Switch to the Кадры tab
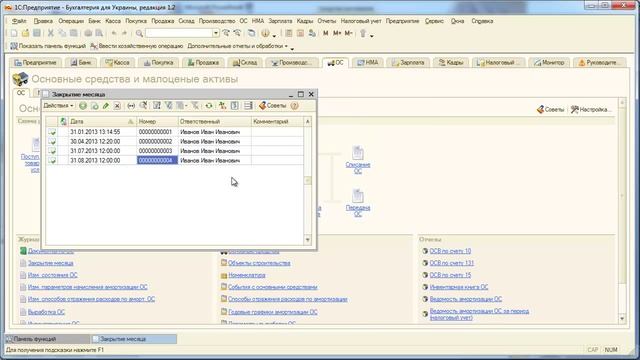The width and height of the screenshot is (640, 360). coord(451,63)
